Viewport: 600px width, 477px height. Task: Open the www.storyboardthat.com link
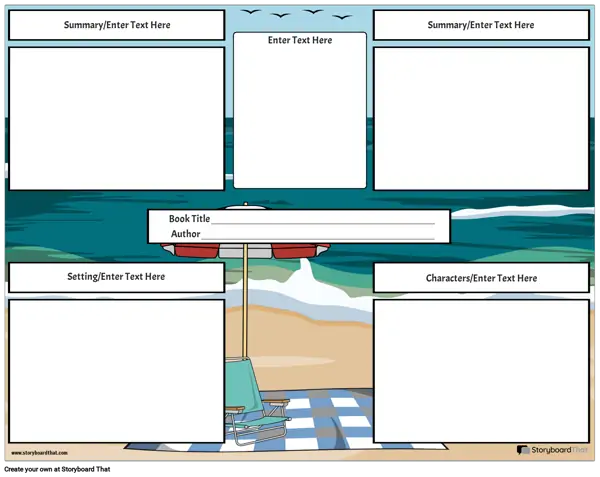pos(42,453)
